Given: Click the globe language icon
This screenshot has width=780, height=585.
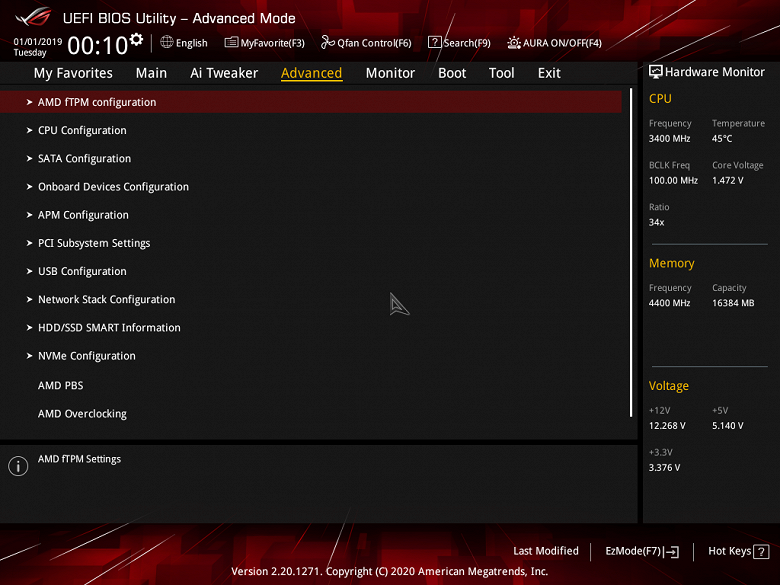Looking at the screenshot, I should click(167, 42).
